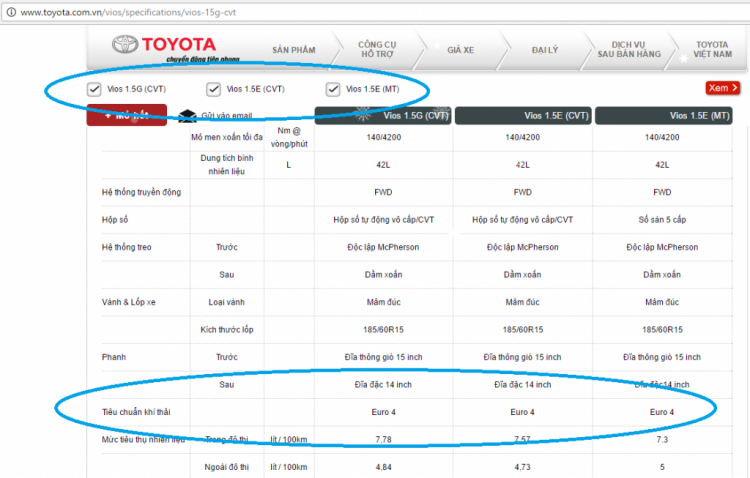The height and width of the screenshot is (478, 750).
Task: Click the Mức tiêu thụ nhiên liệu label
Action: tap(143, 439)
